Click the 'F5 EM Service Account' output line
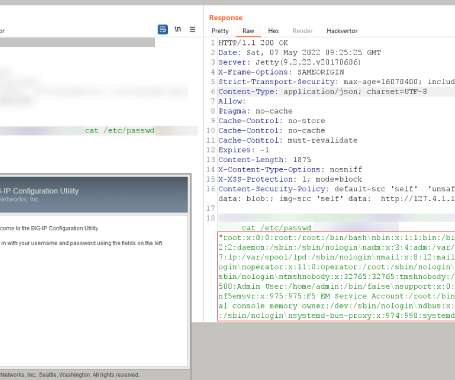455x380 pixels. click(337, 296)
